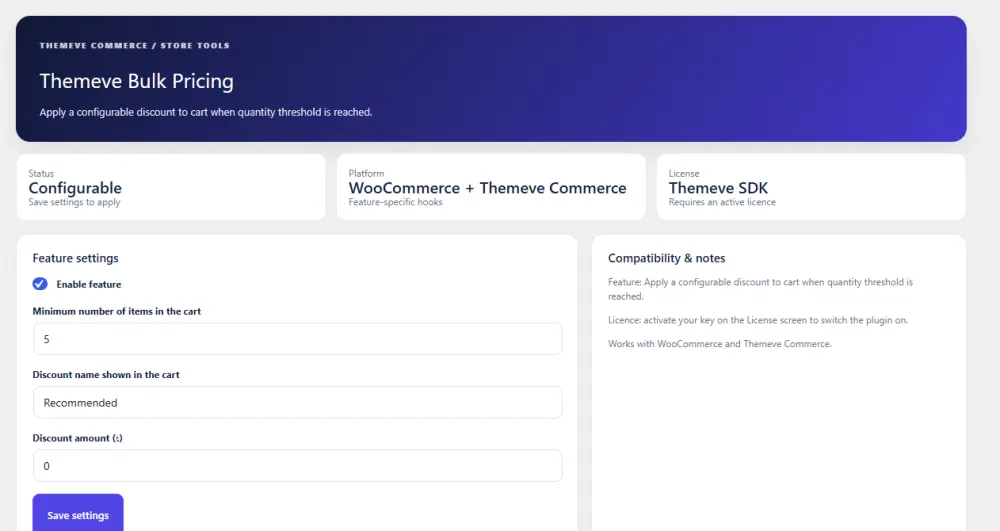1000x531 pixels.
Task: Click the THEMEVE COMMERCE / STORE TOOLS breadcrumb
Action: (x=135, y=45)
